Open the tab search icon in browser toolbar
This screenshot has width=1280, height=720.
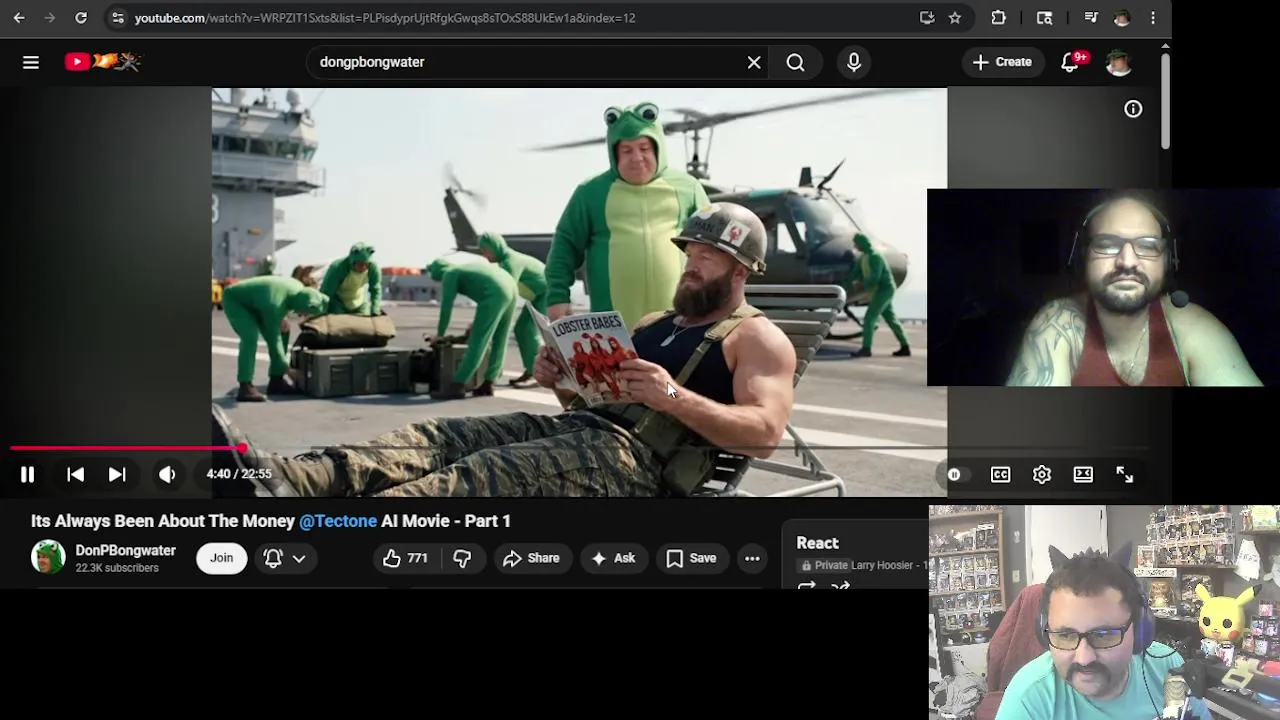tap(1044, 17)
